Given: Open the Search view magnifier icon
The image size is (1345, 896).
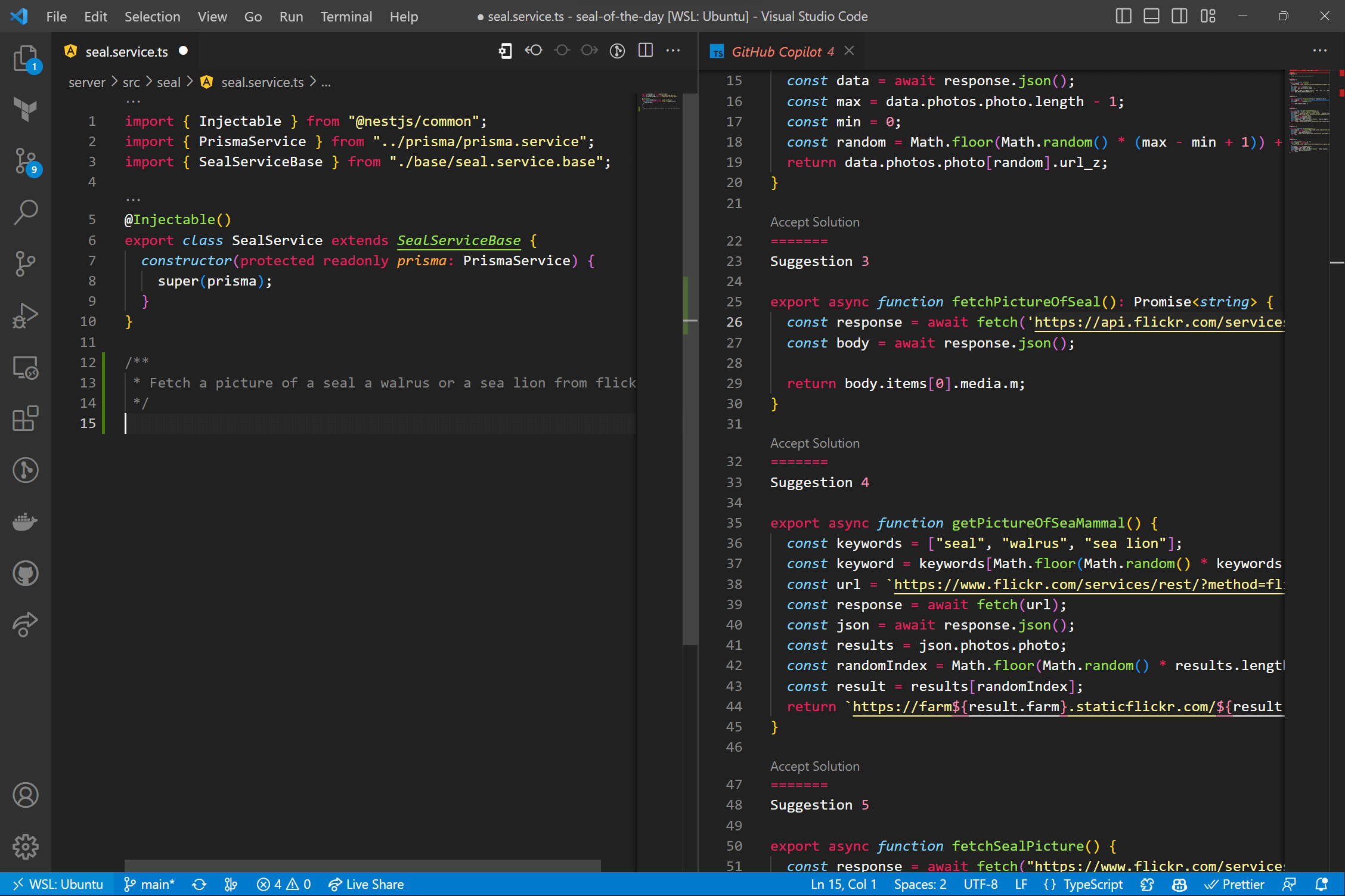Looking at the screenshot, I should pyautogui.click(x=25, y=212).
